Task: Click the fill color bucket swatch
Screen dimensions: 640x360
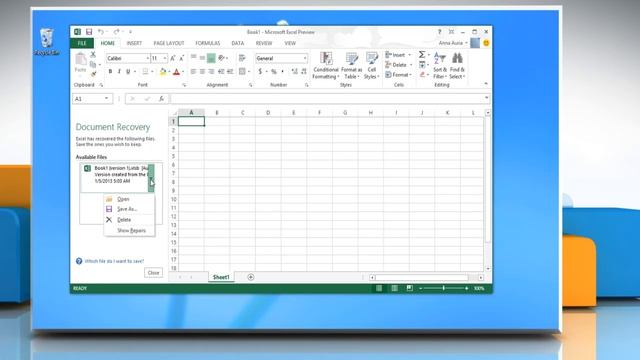Action: pos(163,72)
